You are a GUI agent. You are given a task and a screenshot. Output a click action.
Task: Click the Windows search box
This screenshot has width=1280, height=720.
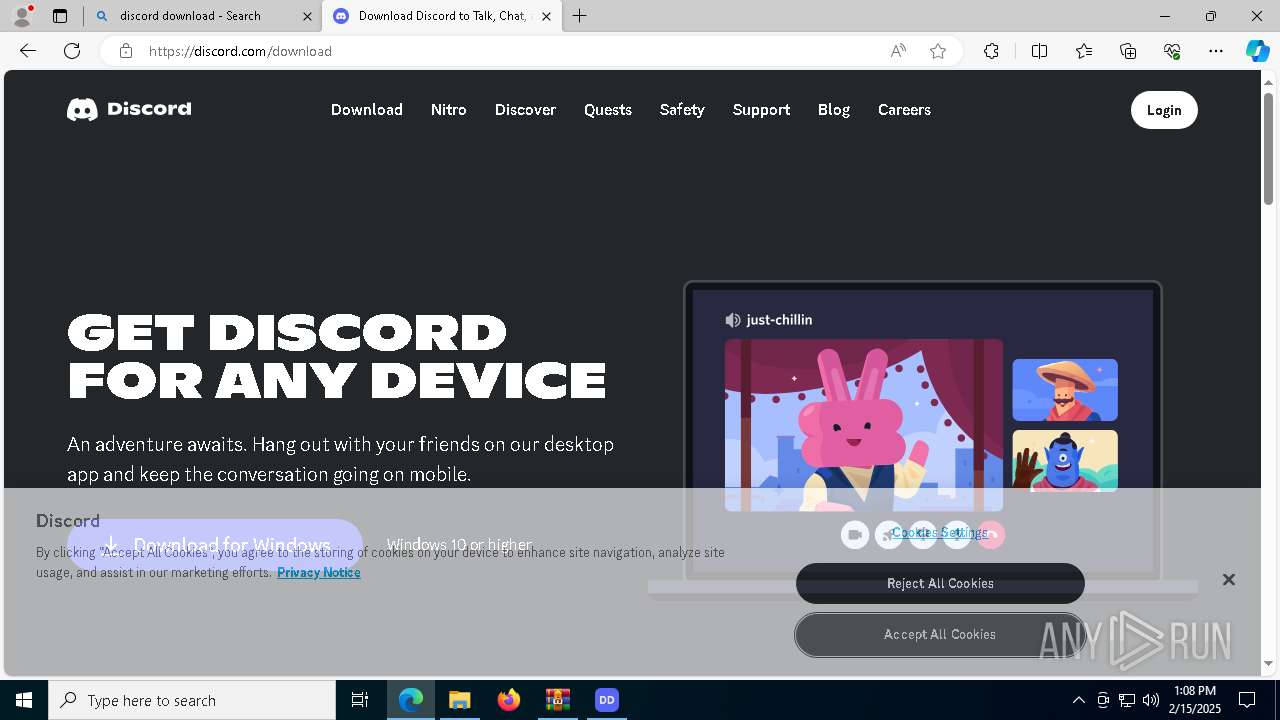pos(192,700)
